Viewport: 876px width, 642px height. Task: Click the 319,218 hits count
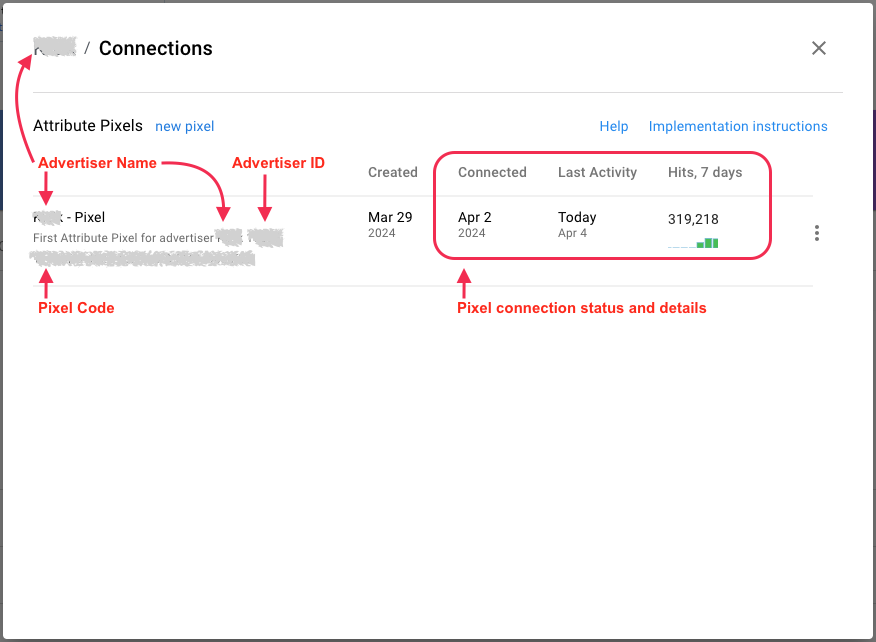pos(693,219)
